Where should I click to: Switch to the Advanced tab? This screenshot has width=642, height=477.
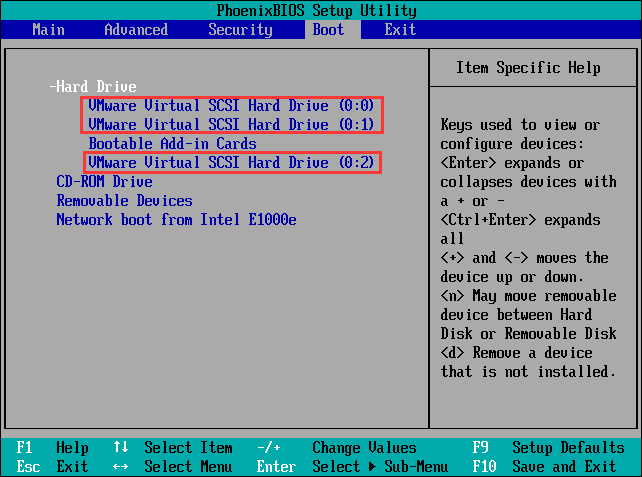click(x=136, y=30)
